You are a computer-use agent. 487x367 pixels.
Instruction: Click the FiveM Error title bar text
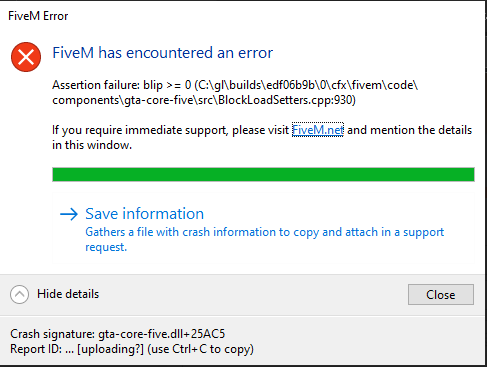(38, 16)
